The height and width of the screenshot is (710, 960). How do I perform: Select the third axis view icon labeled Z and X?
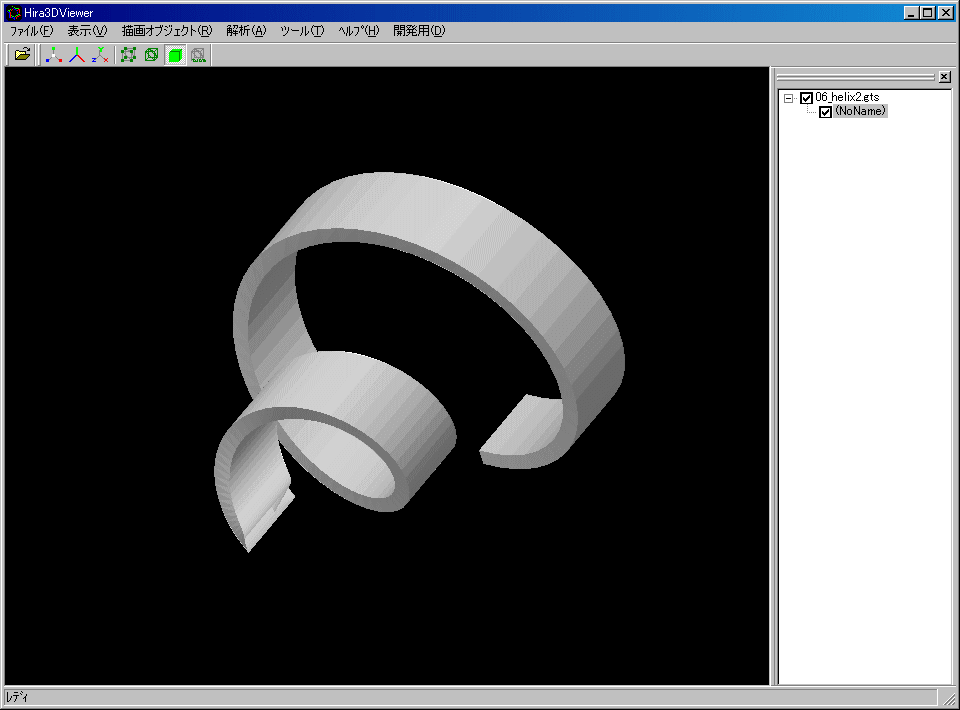99,55
